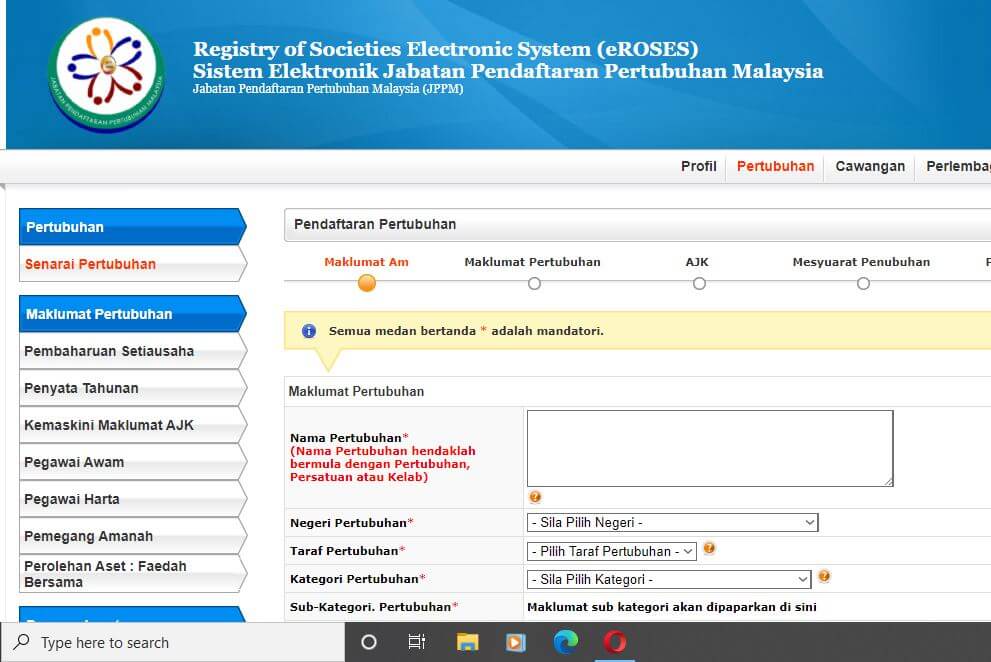Click the help icon beside Taraf Pertubuhan
991x662 pixels.
point(710,548)
